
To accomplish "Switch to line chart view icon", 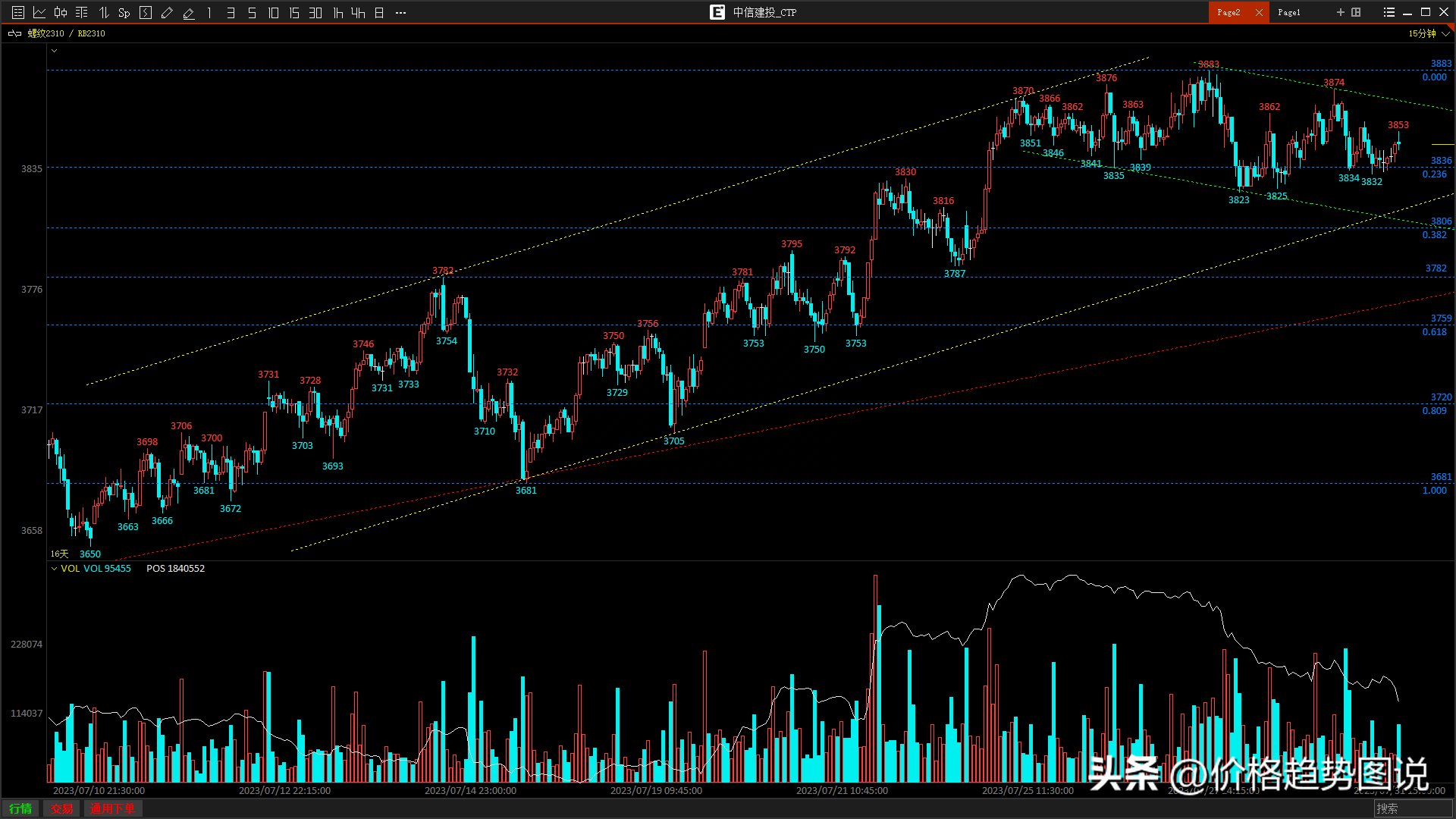I will coord(39,12).
